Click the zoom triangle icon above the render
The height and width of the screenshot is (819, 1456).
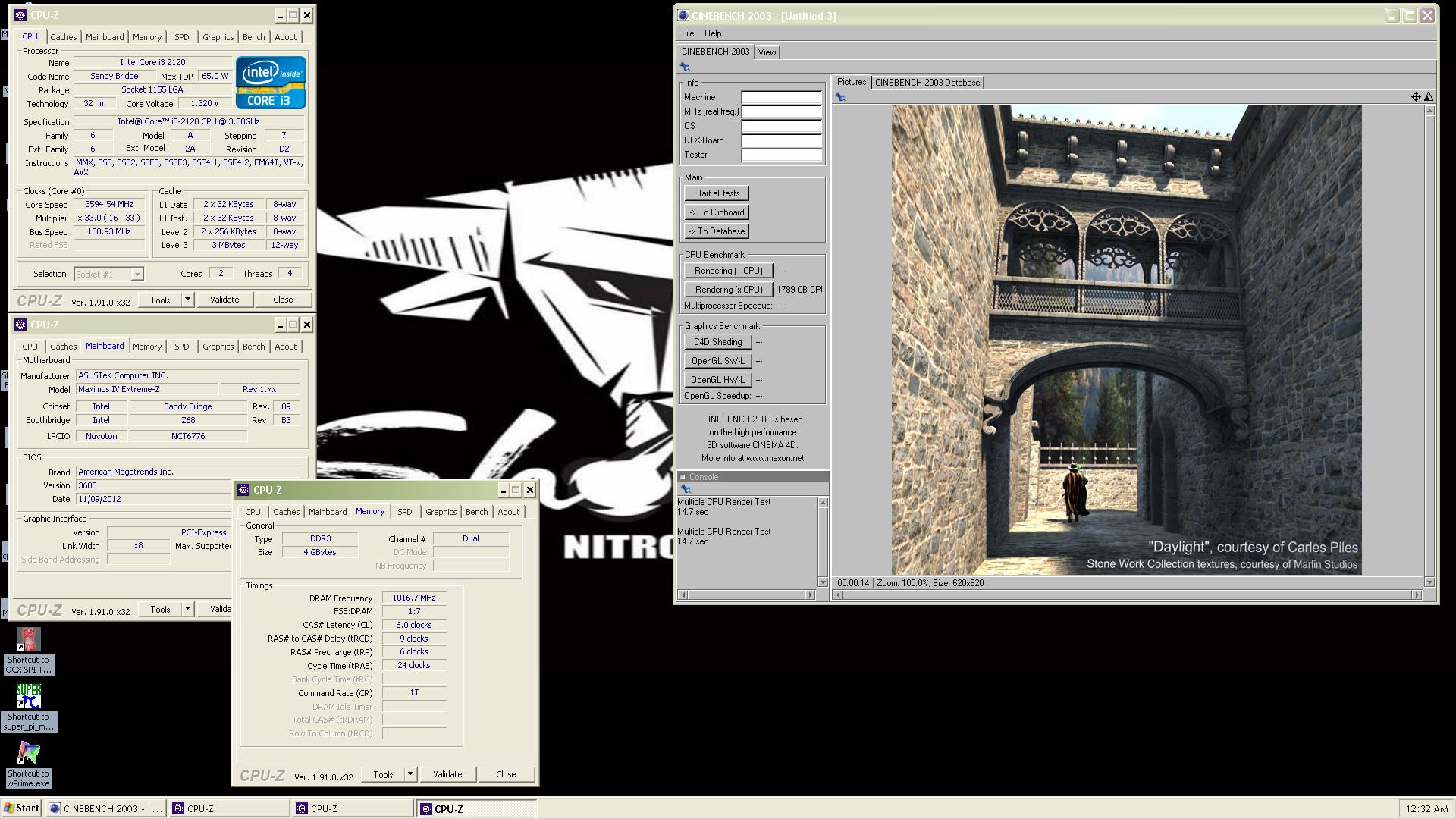[1429, 96]
